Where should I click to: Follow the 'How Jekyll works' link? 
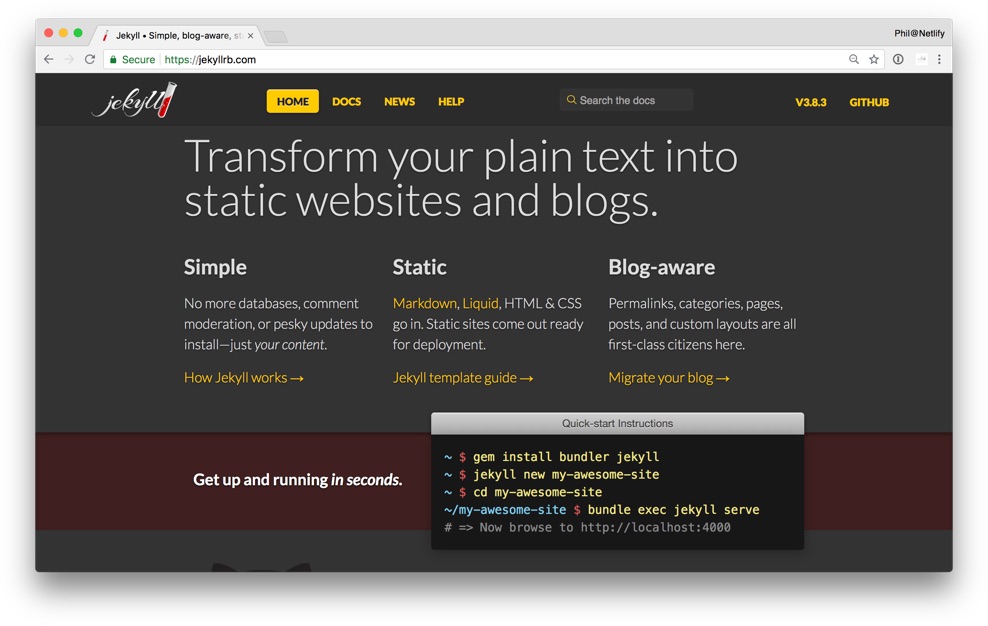(x=243, y=378)
